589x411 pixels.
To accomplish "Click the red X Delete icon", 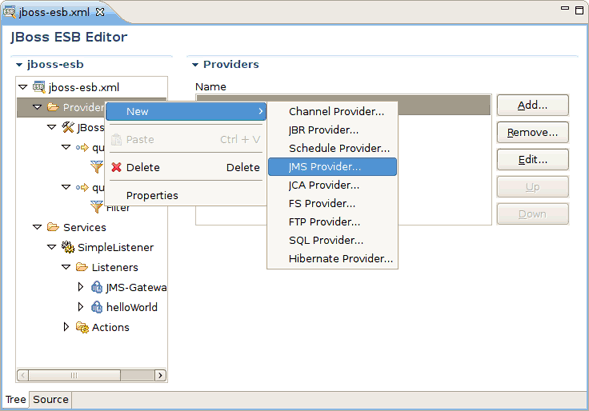I will [116, 167].
